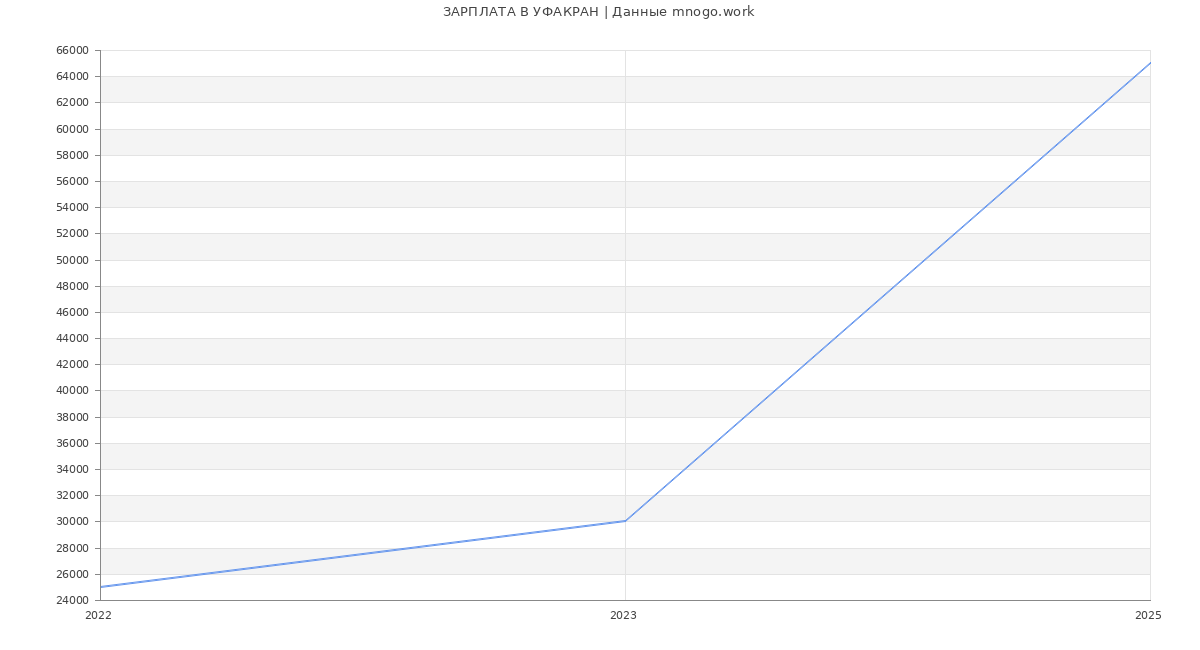The image size is (1200, 650).
Task: Click the 2025 x-axis label
Action: tap(1147, 615)
